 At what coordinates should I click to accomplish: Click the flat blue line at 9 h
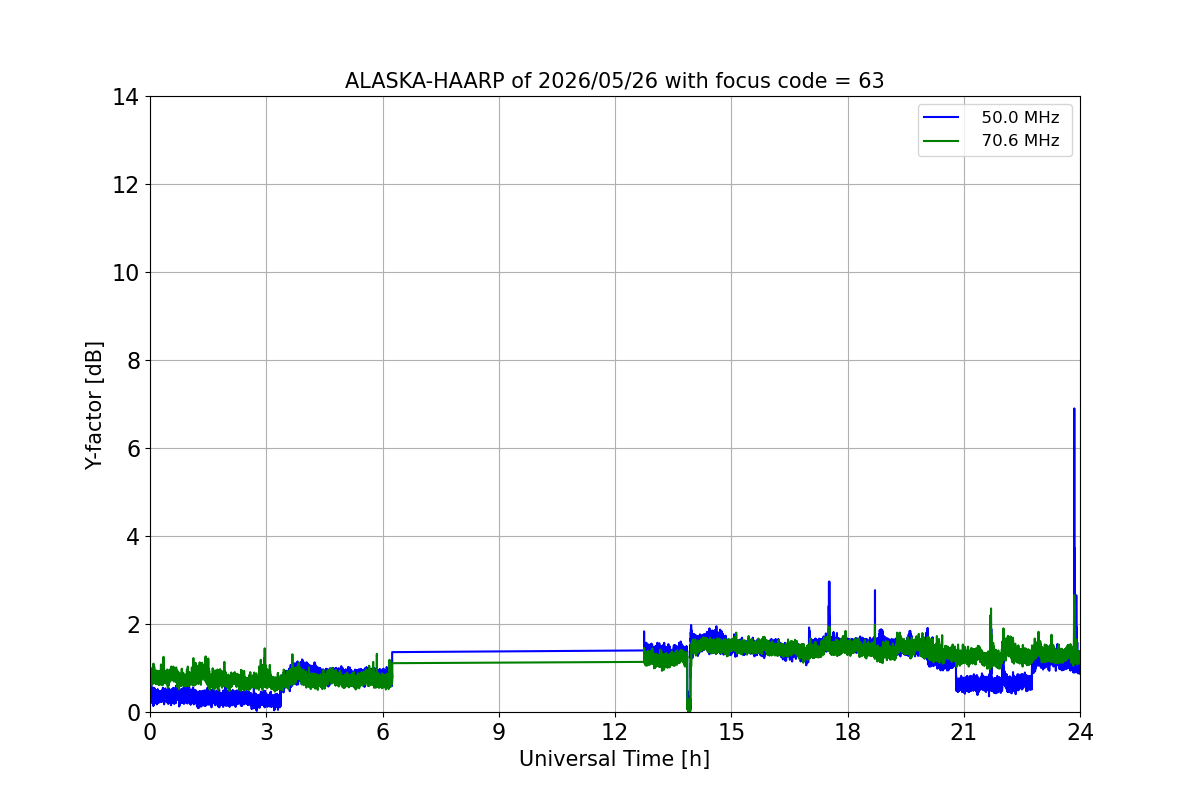coord(499,651)
